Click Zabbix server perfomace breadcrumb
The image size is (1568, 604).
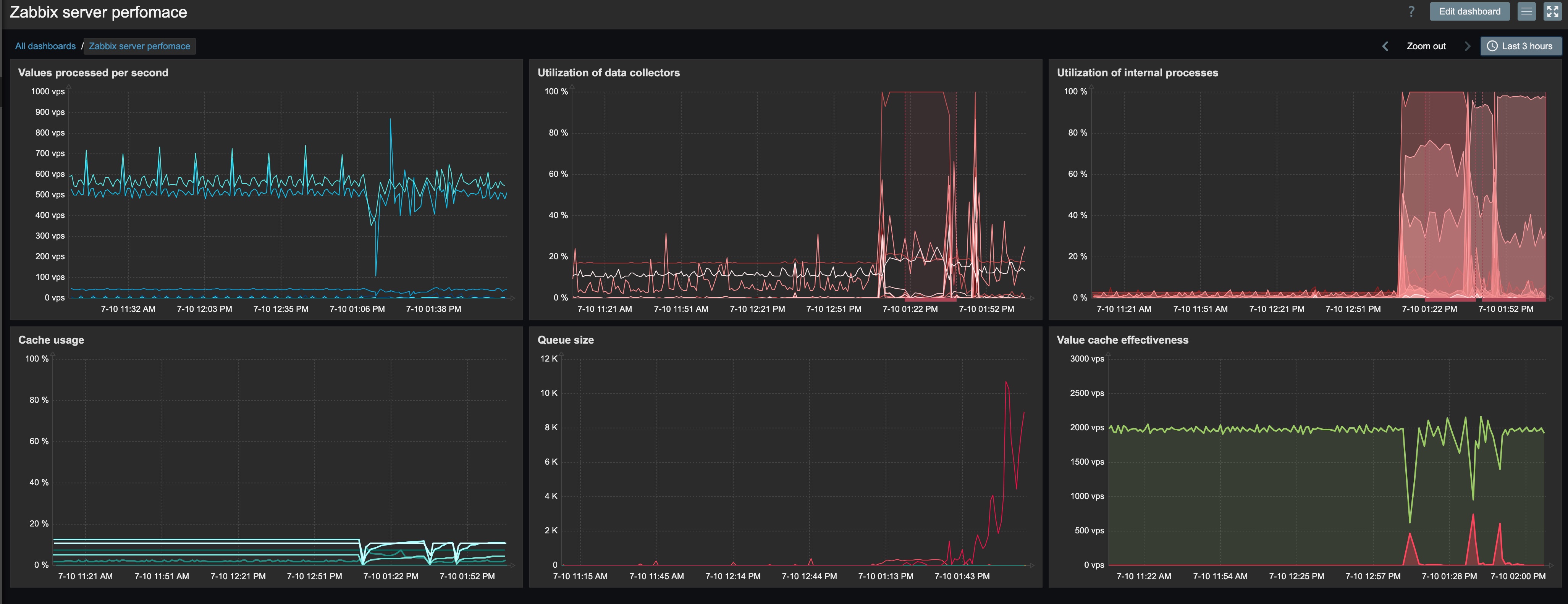(139, 46)
